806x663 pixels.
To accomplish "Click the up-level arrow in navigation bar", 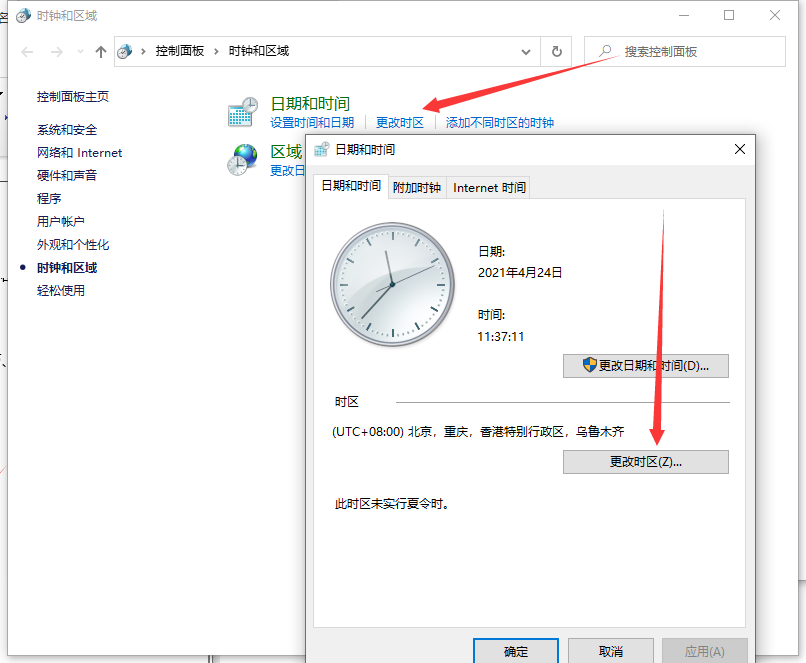I will click(x=100, y=52).
